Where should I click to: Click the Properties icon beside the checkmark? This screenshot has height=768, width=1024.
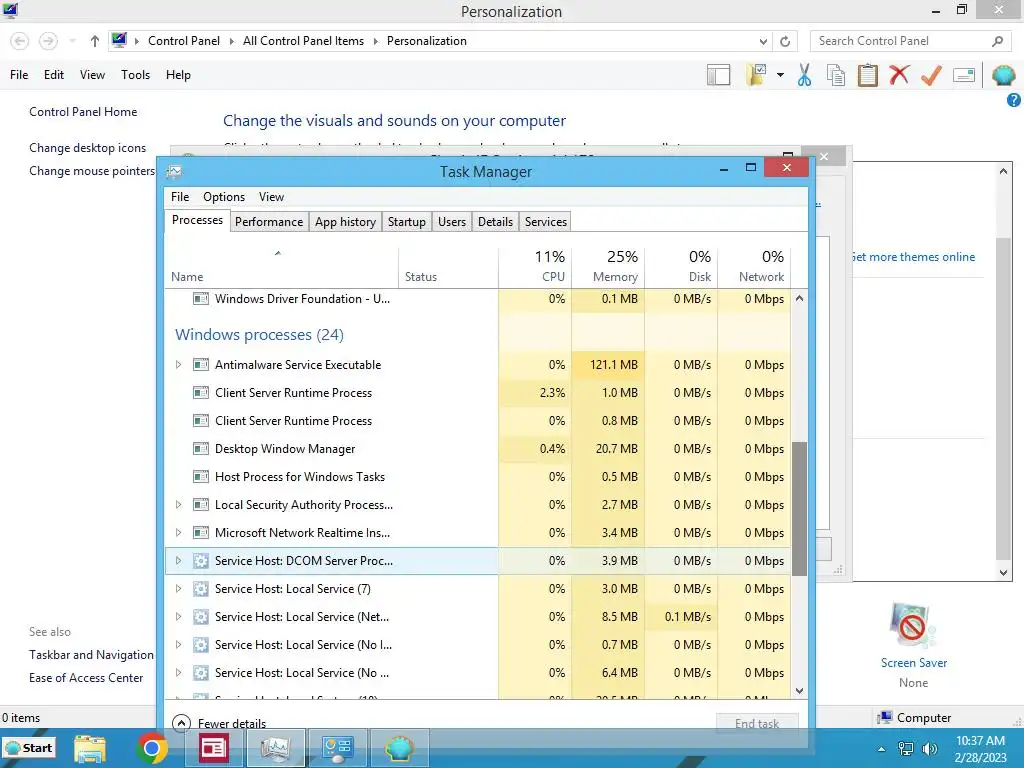point(964,75)
